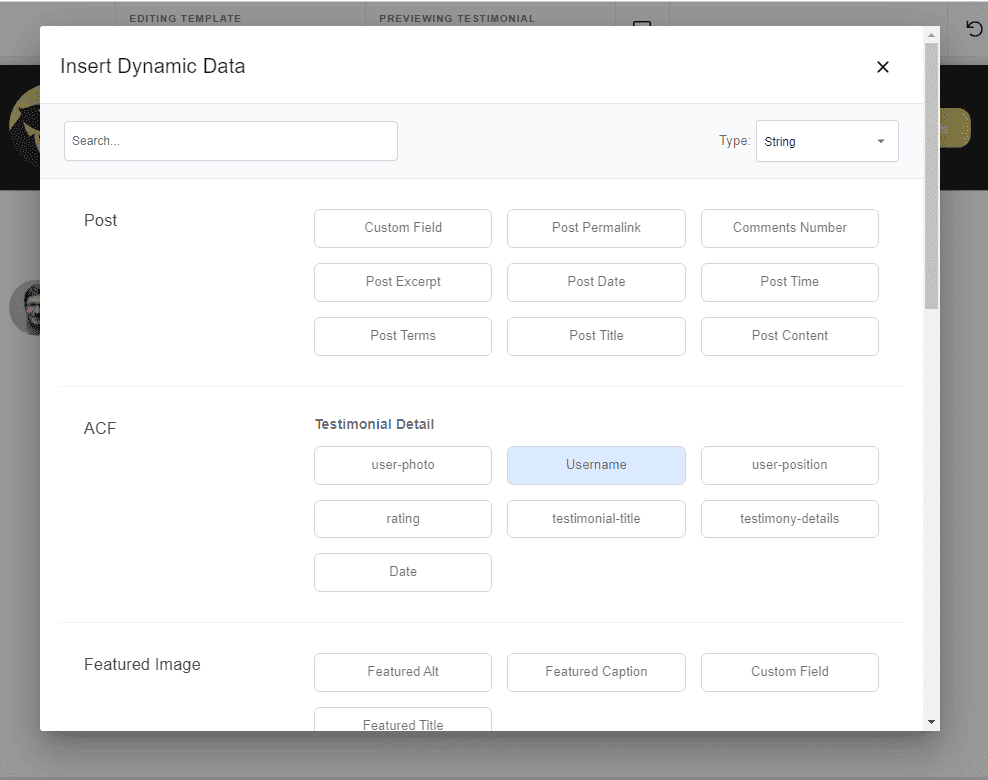This screenshot has width=988, height=780.
Task: Click the undo icon in top bar
Action: point(974,29)
